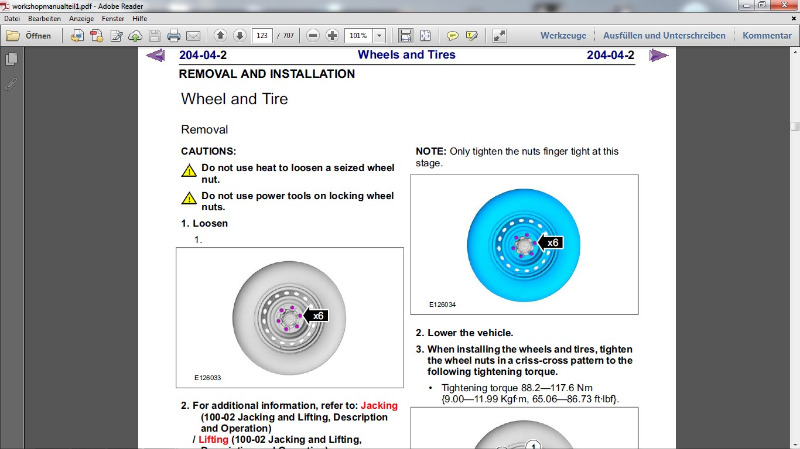Click the scrollbar up arrow

(x=795, y=52)
